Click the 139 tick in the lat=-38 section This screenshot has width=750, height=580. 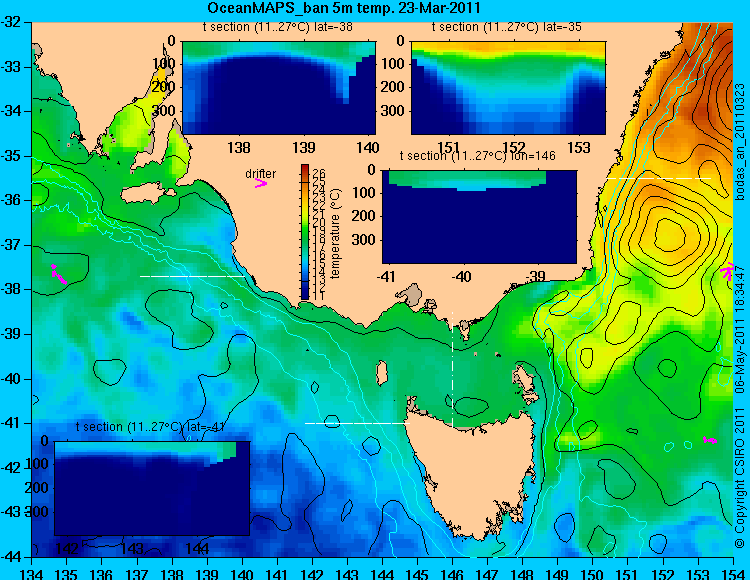pos(304,148)
